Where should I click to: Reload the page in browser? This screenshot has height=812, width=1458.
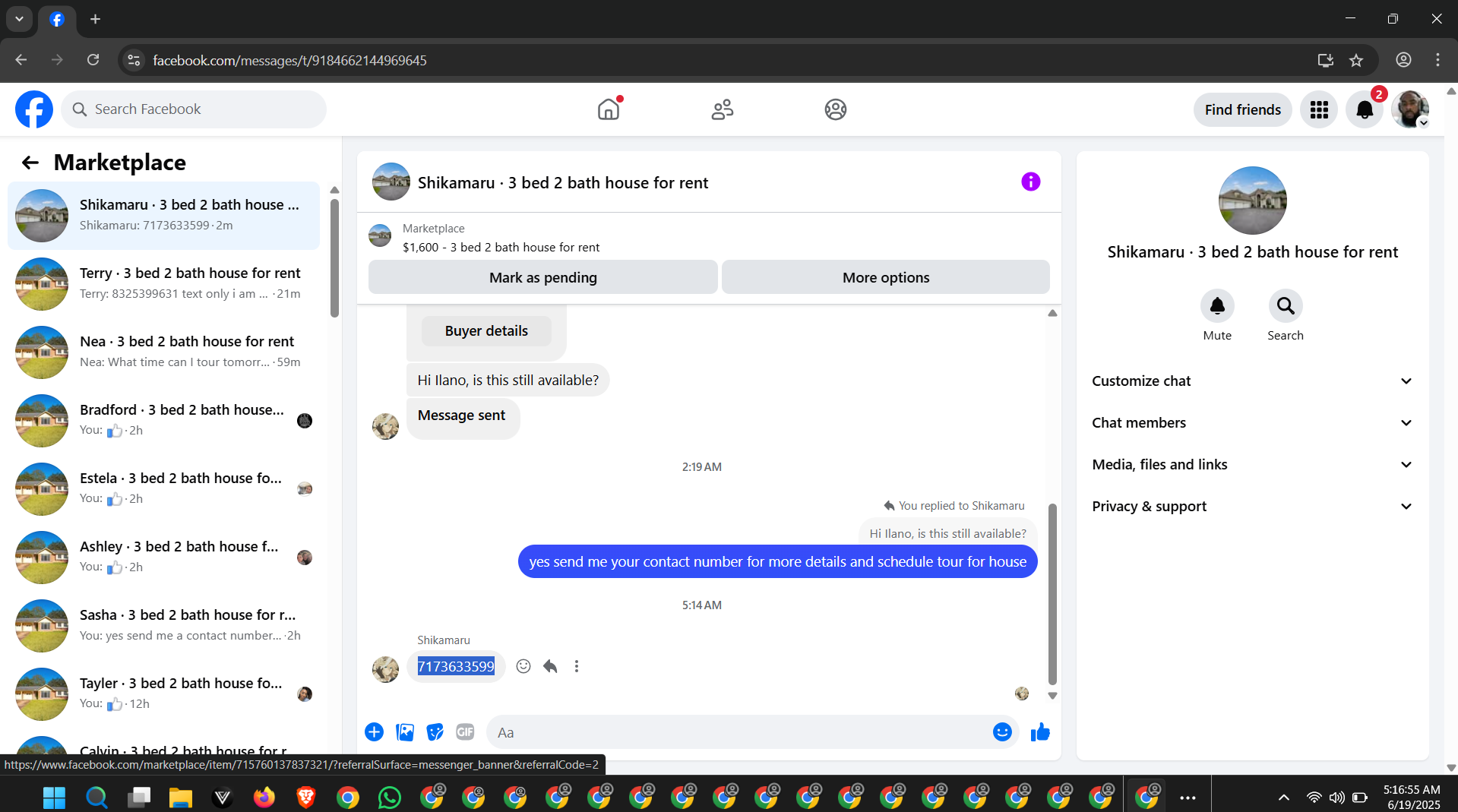click(x=93, y=60)
